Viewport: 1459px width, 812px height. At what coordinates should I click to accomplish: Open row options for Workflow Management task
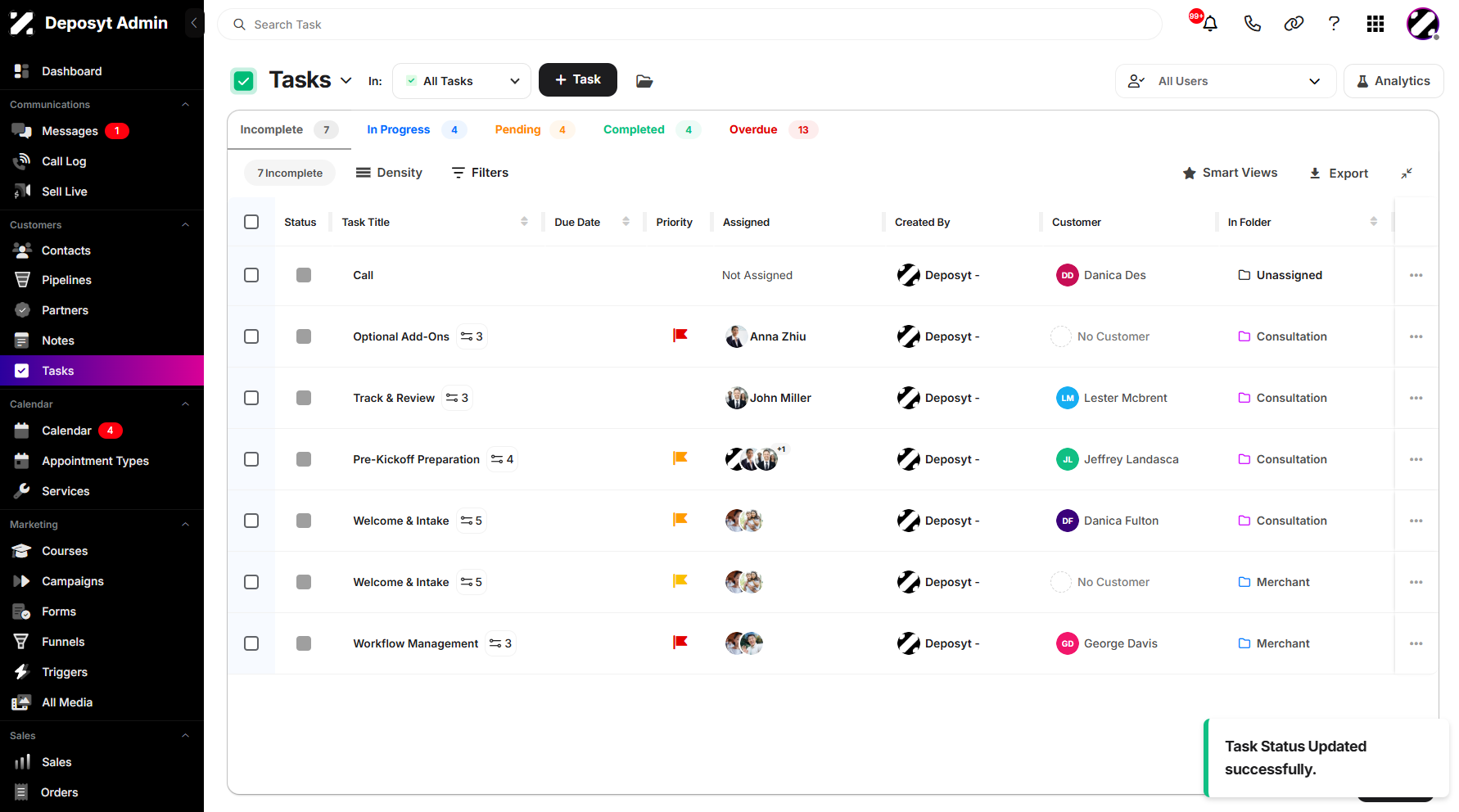1416,643
